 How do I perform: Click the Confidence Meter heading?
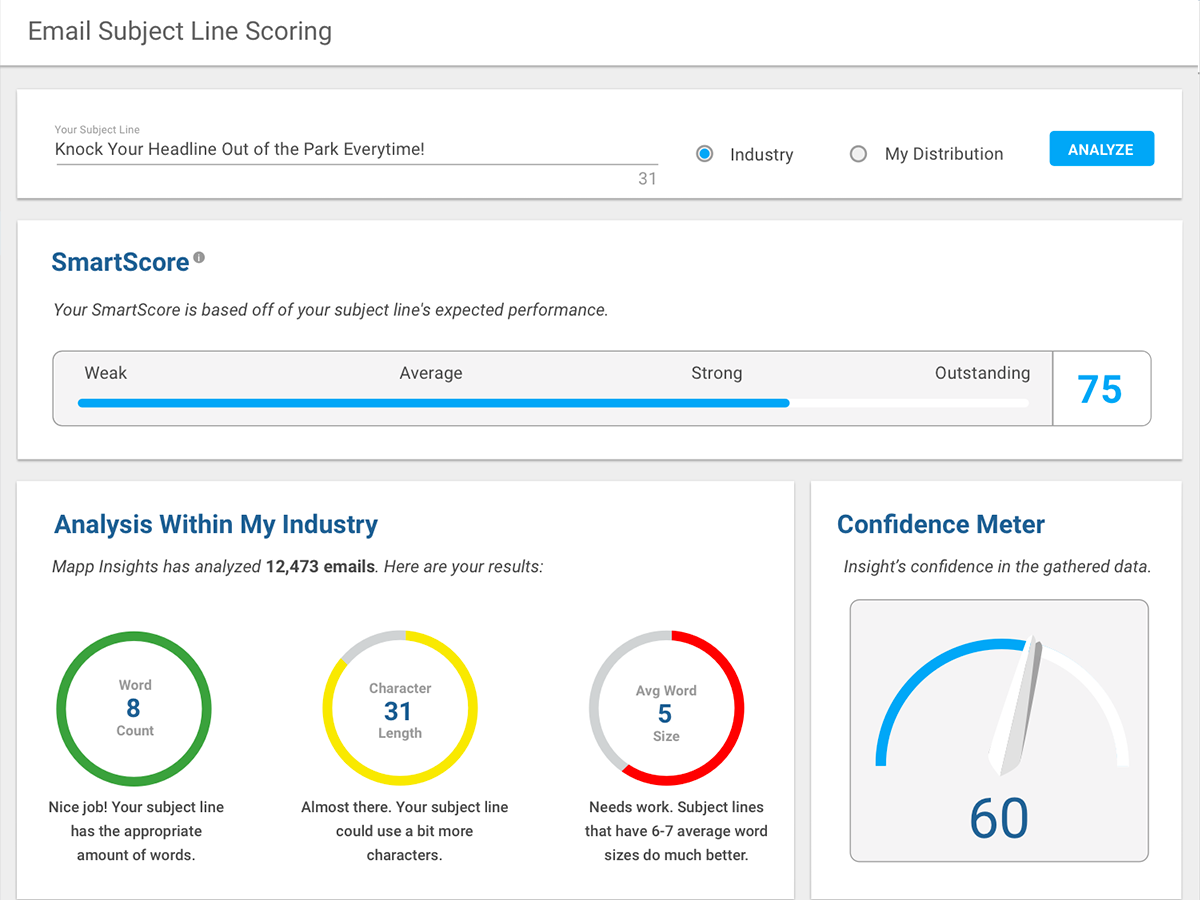coord(941,524)
